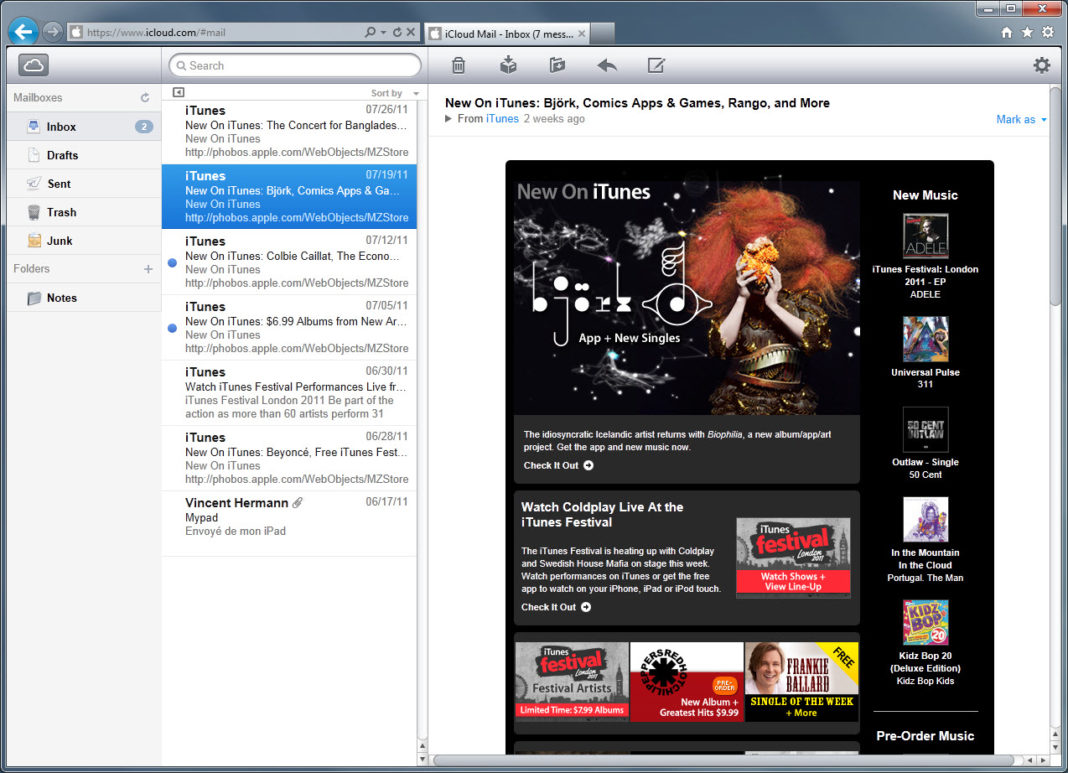Click Watch Shows + View Line-Up banner

point(793,558)
